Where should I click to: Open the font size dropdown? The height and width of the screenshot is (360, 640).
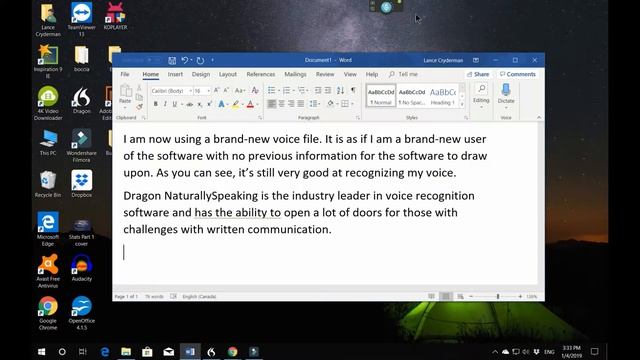pos(209,91)
